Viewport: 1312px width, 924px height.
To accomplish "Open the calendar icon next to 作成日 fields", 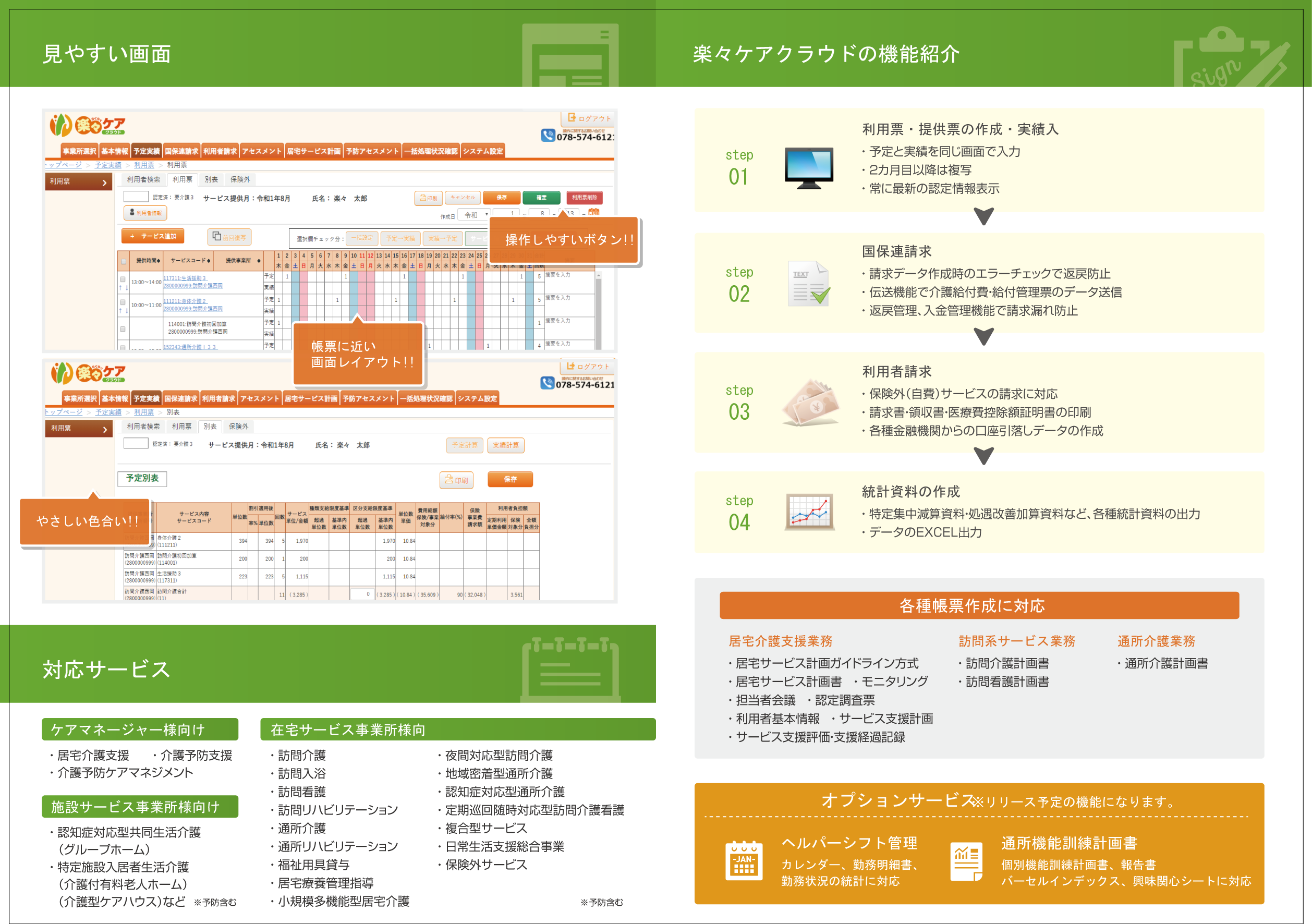I will [594, 213].
